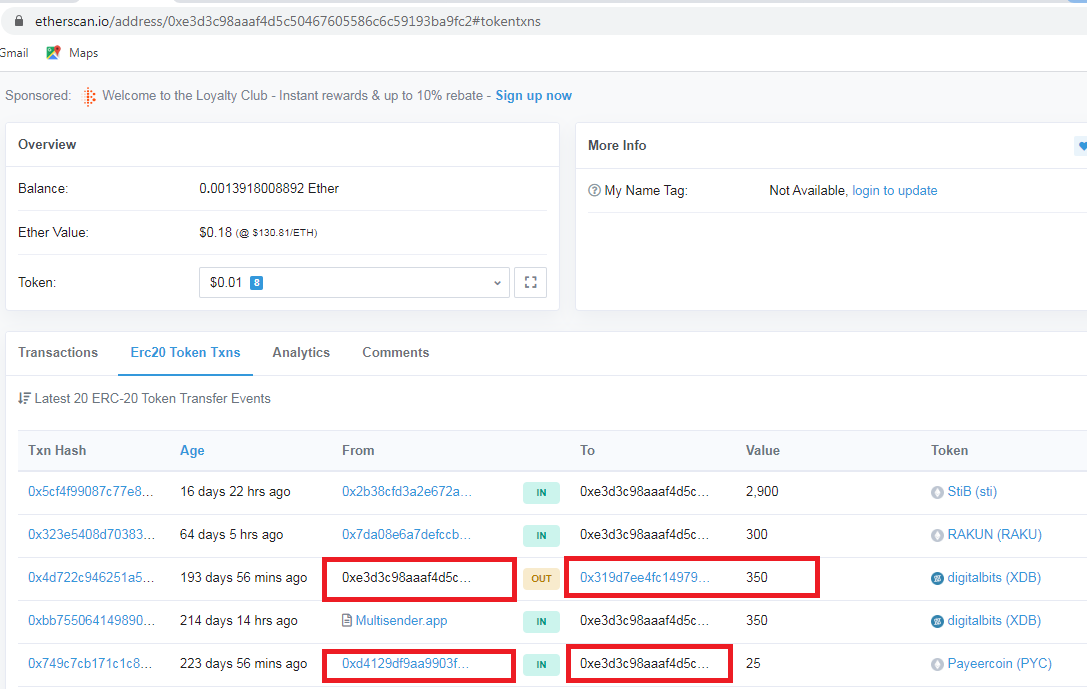Click the question mark beside My Name Tag

pos(594,191)
